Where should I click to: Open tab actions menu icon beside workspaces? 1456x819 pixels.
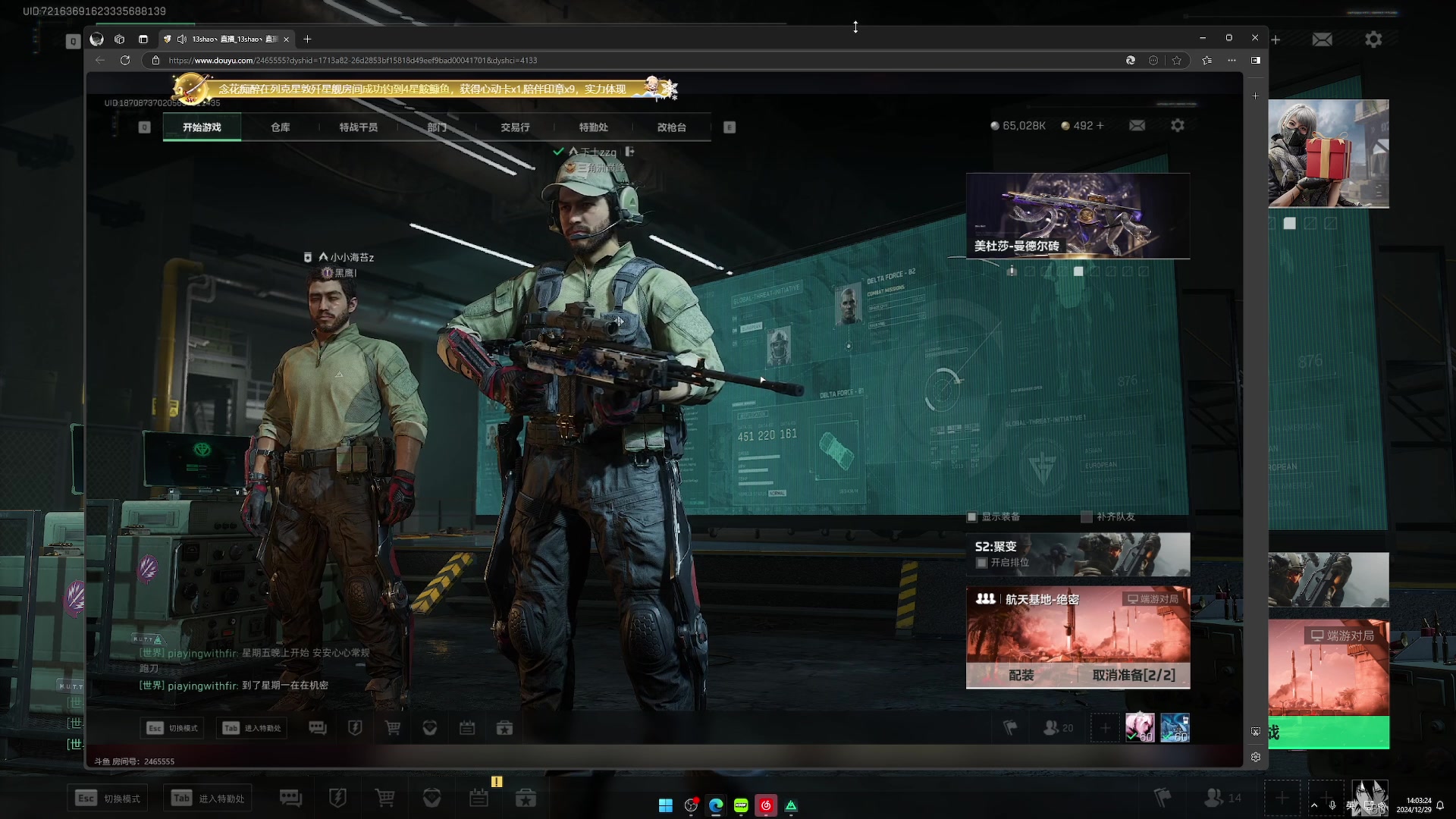pyautogui.click(x=143, y=39)
